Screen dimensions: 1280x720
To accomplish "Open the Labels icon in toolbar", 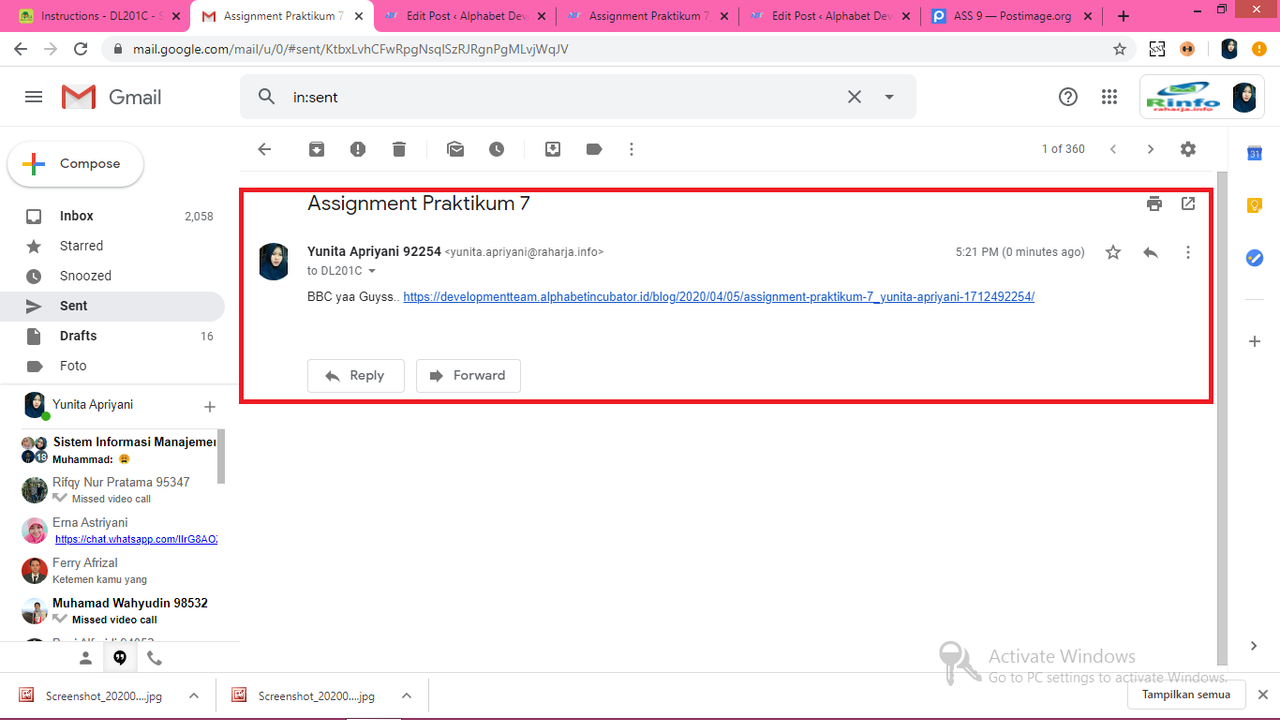I will tap(594, 149).
